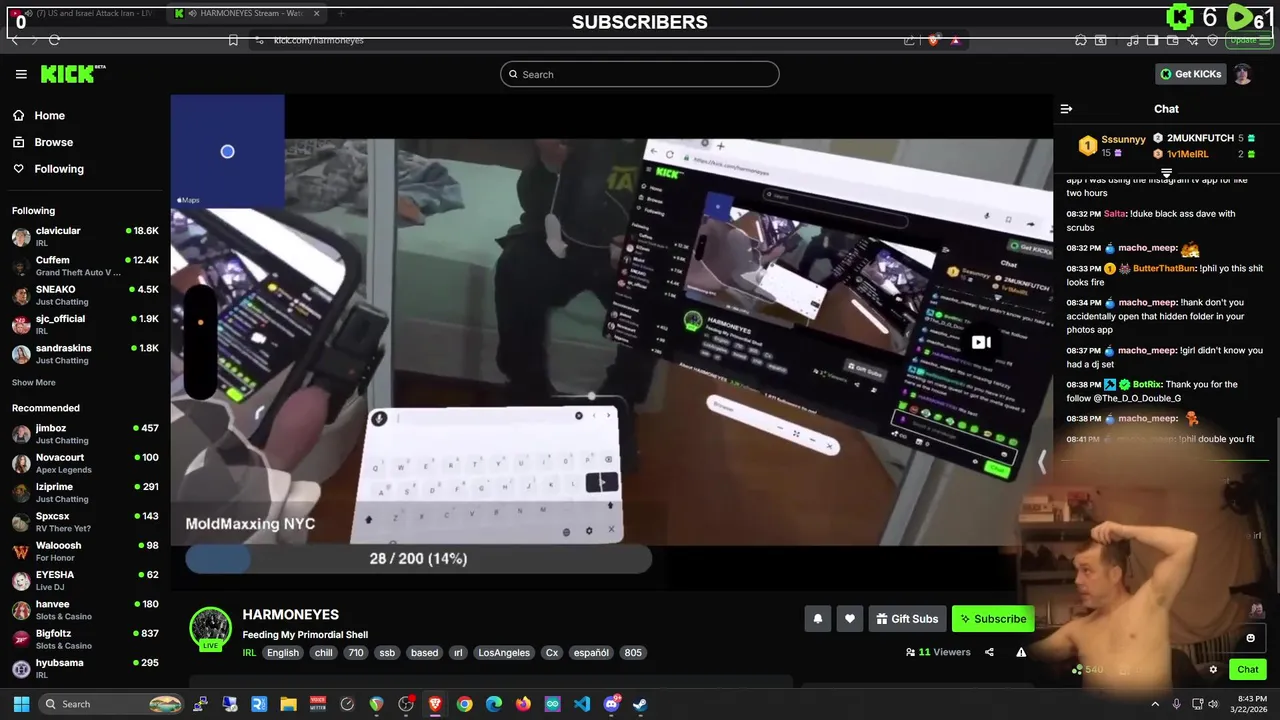Click the green Chat send button
Viewport: 1280px width, 720px height.
[1248, 670]
